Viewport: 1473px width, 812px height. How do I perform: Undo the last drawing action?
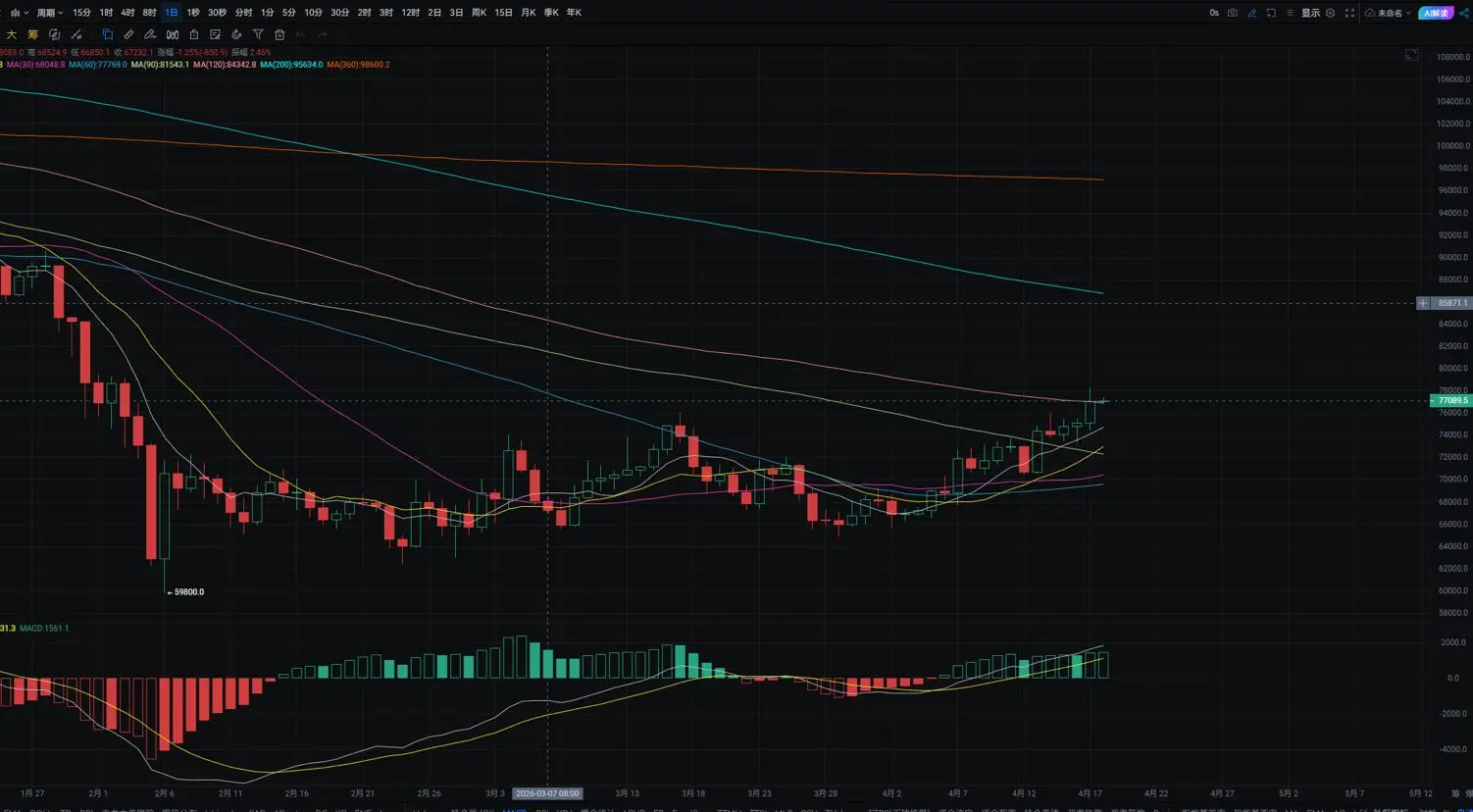pyautogui.click(x=301, y=34)
